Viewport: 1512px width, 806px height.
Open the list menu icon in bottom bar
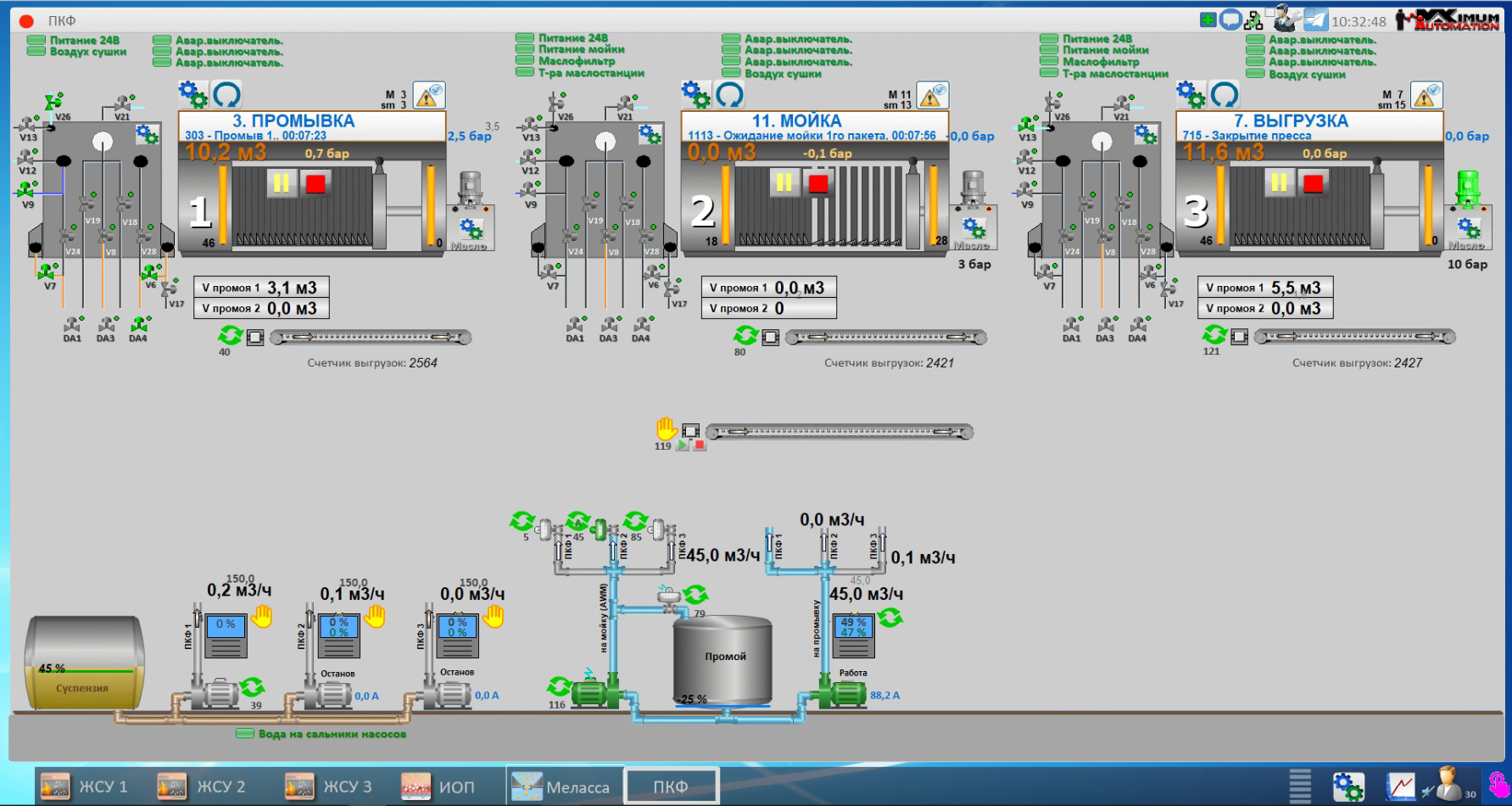[x=1300, y=786]
